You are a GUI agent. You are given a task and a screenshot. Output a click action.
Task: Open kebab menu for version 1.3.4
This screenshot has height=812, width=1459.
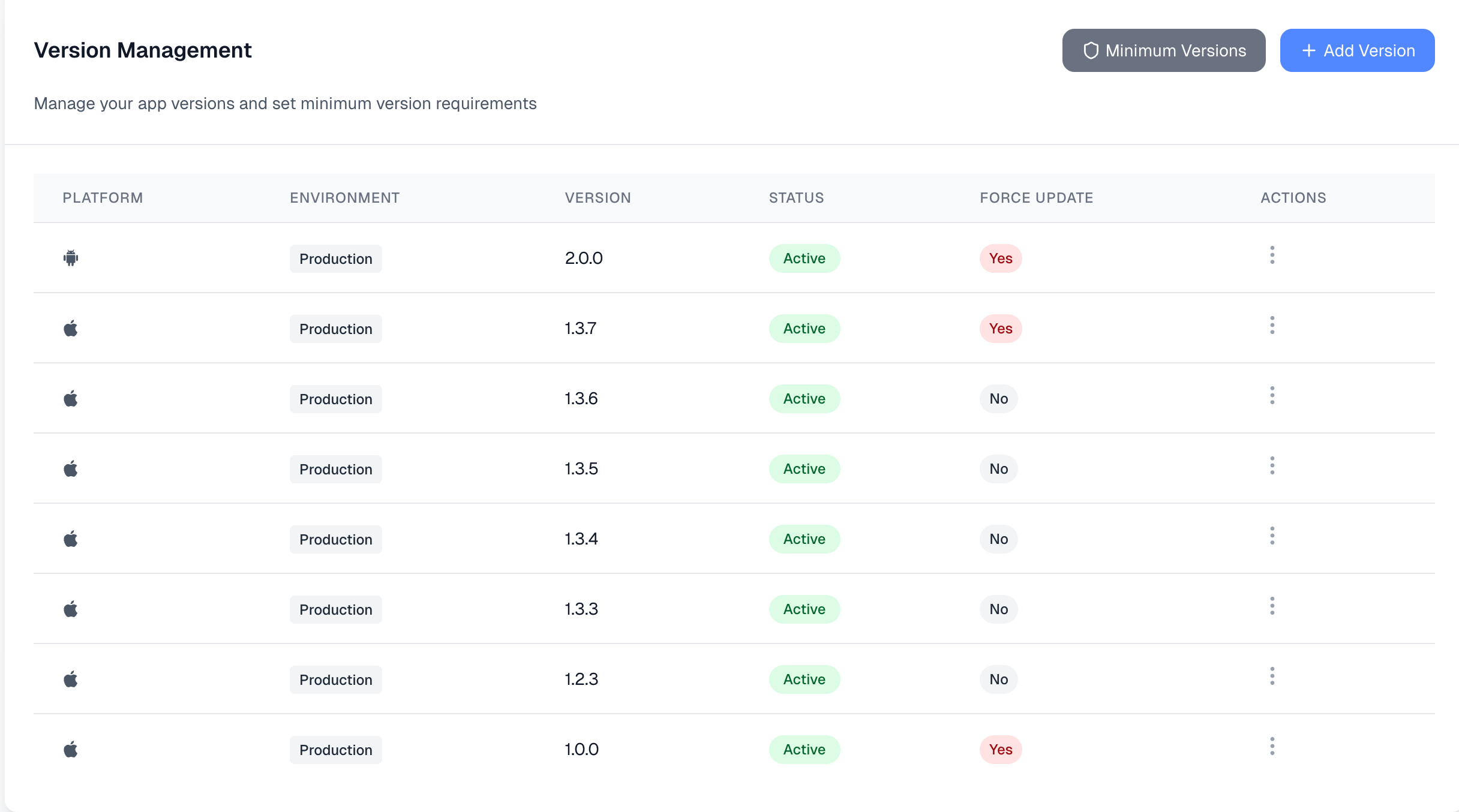(x=1272, y=536)
